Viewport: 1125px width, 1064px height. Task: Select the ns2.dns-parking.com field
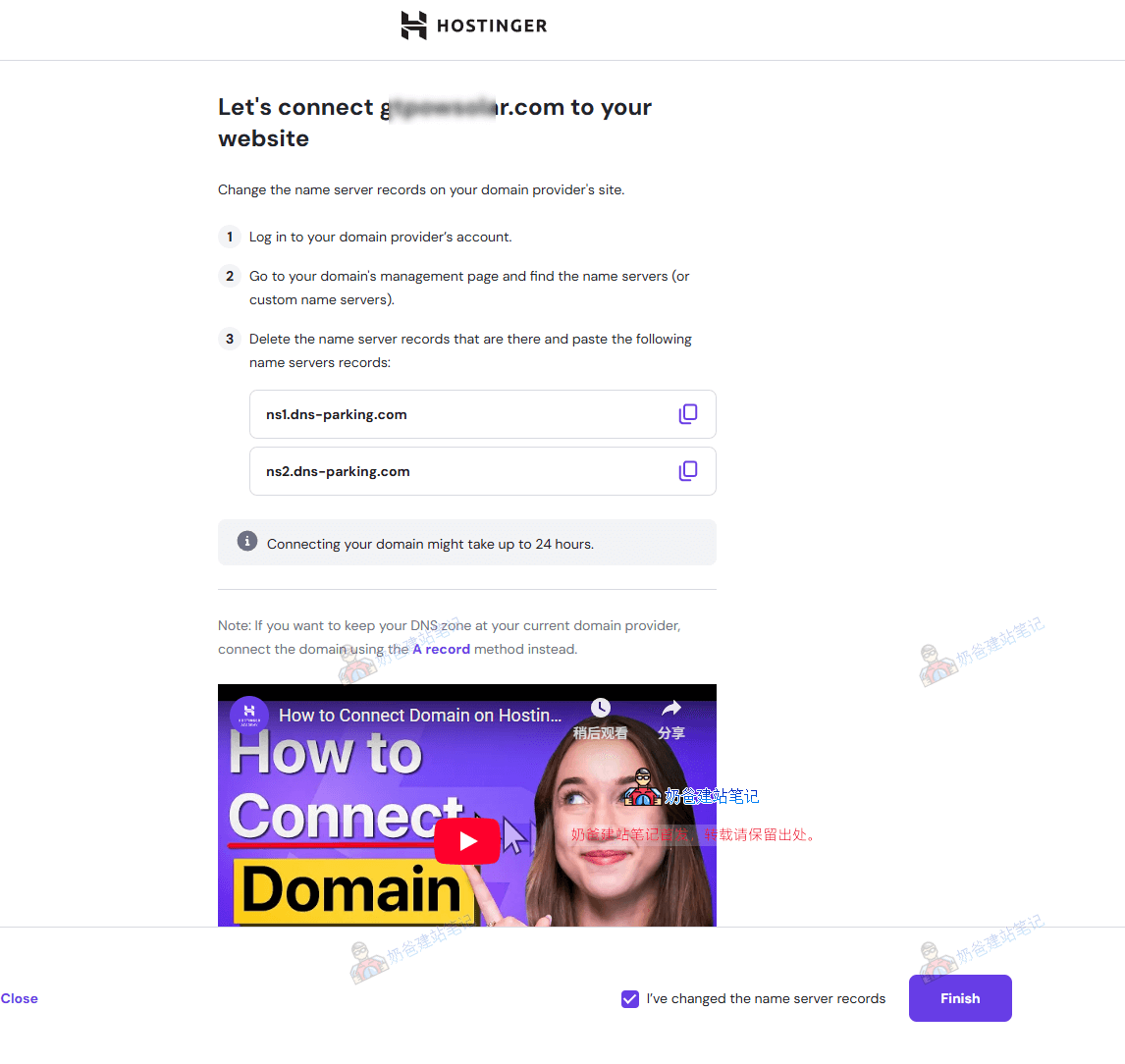(482, 471)
